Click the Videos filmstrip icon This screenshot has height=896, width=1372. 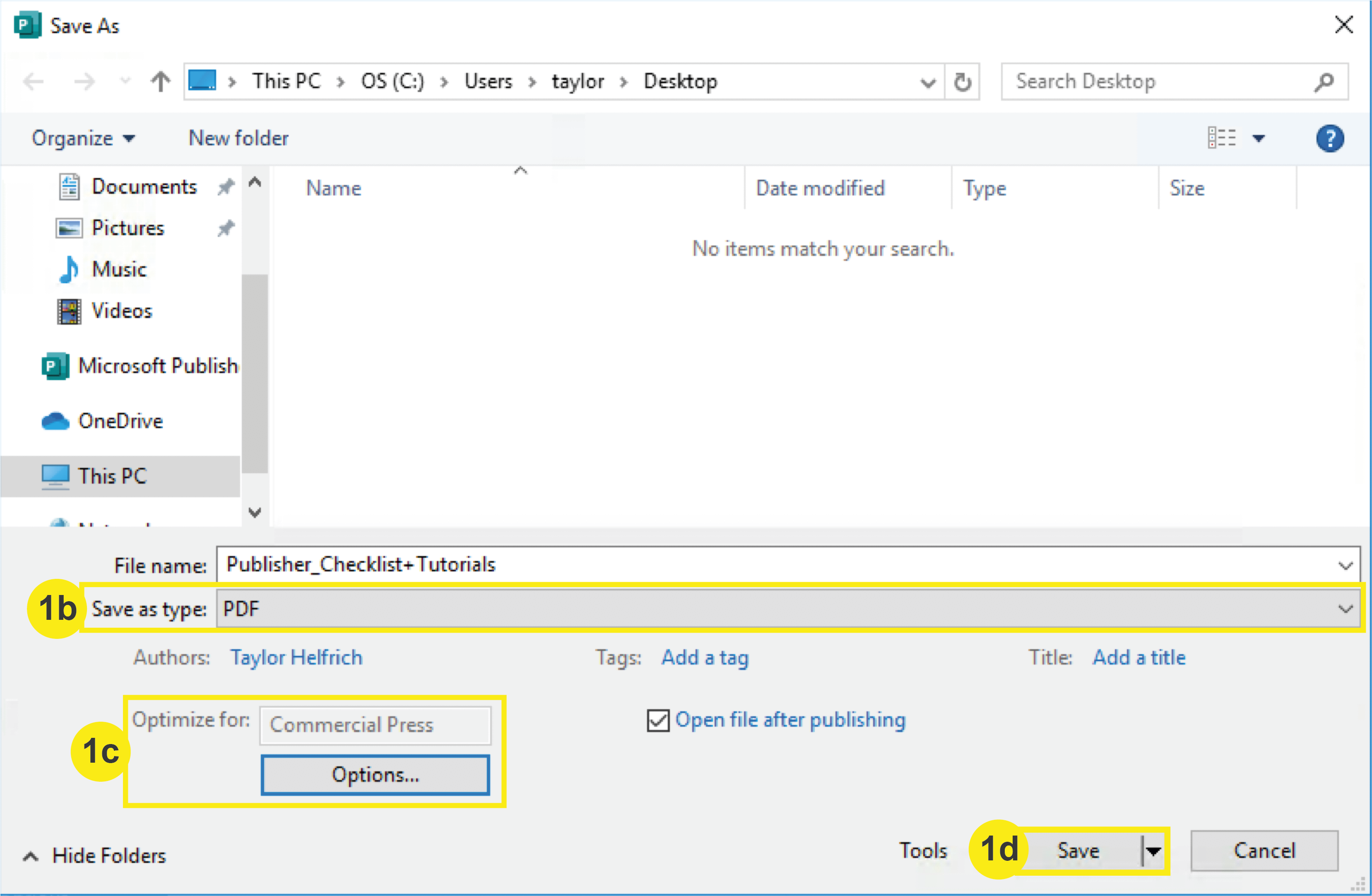pyautogui.click(x=69, y=311)
